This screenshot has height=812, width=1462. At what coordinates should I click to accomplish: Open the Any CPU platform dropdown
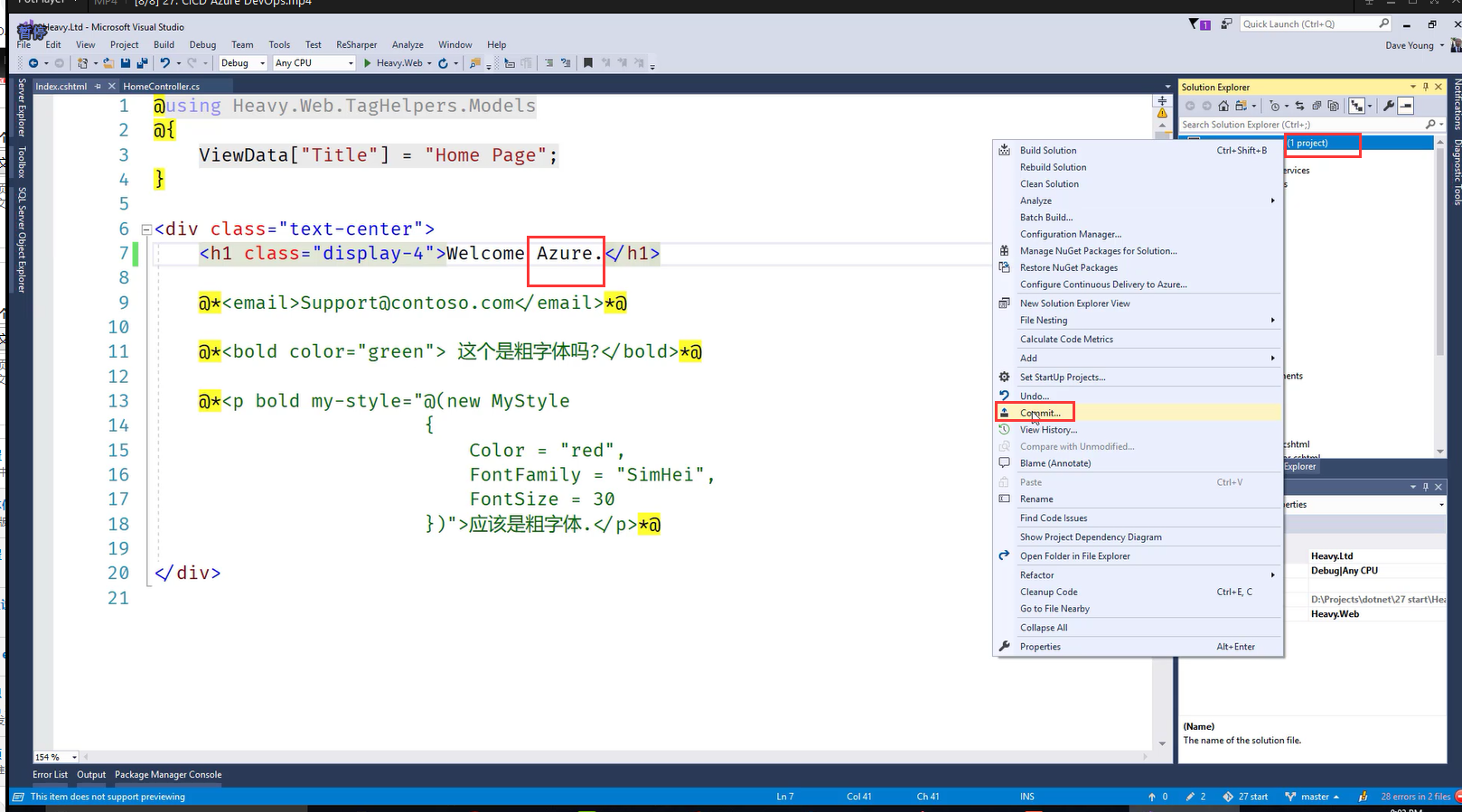351,63
